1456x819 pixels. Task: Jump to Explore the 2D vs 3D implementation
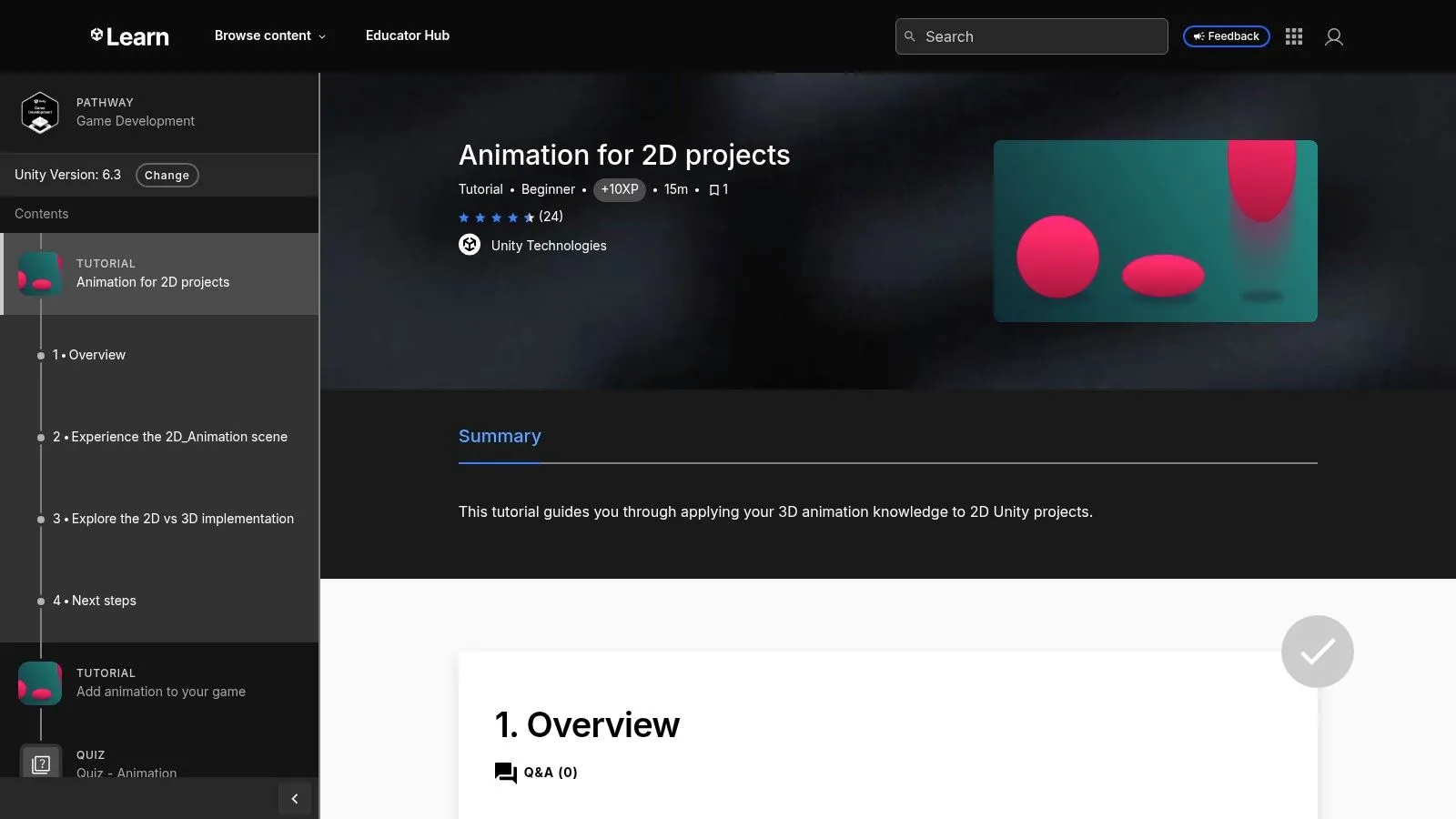tap(173, 519)
